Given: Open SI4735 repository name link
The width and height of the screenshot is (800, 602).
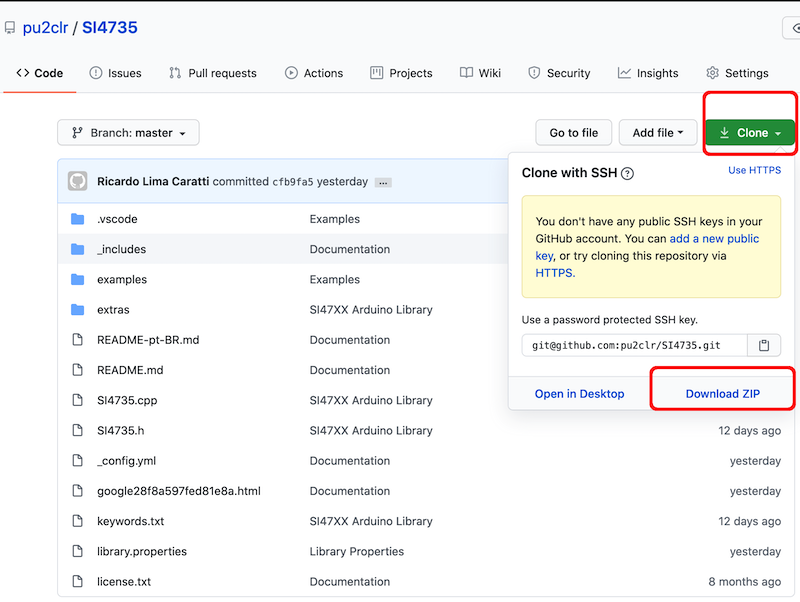Looking at the screenshot, I should pyautogui.click(x=110, y=28).
